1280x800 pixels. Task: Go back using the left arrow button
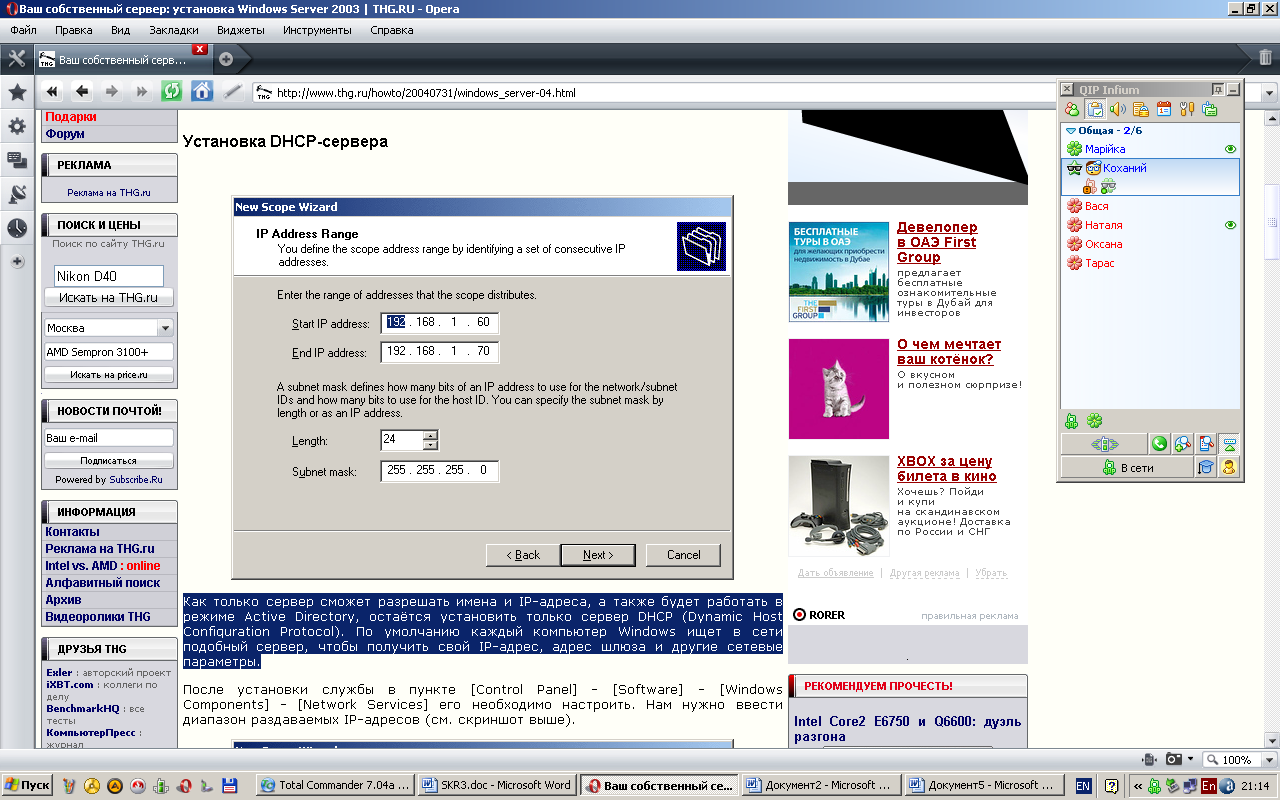(82, 92)
